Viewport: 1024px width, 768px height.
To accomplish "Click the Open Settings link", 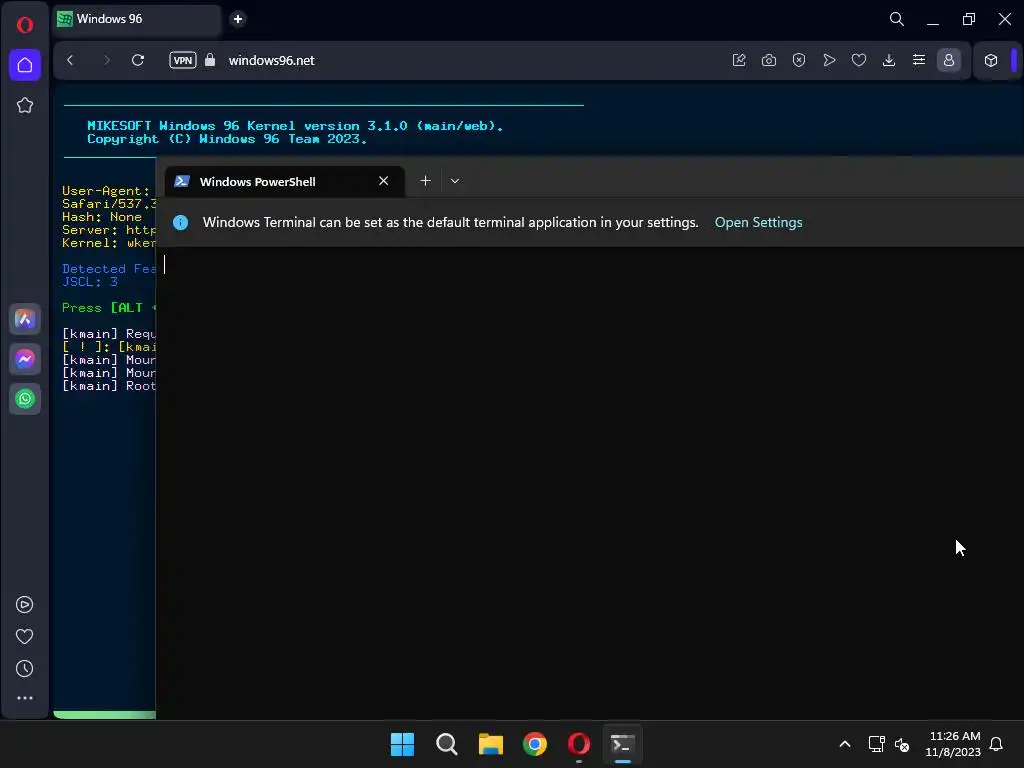I will [x=758, y=222].
